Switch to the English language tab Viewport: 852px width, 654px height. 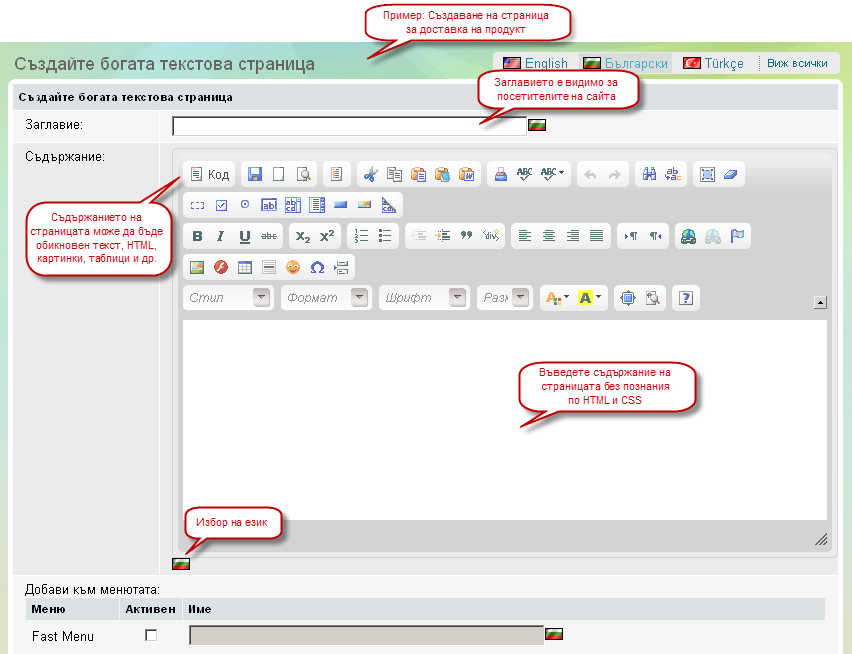point(535,63)
